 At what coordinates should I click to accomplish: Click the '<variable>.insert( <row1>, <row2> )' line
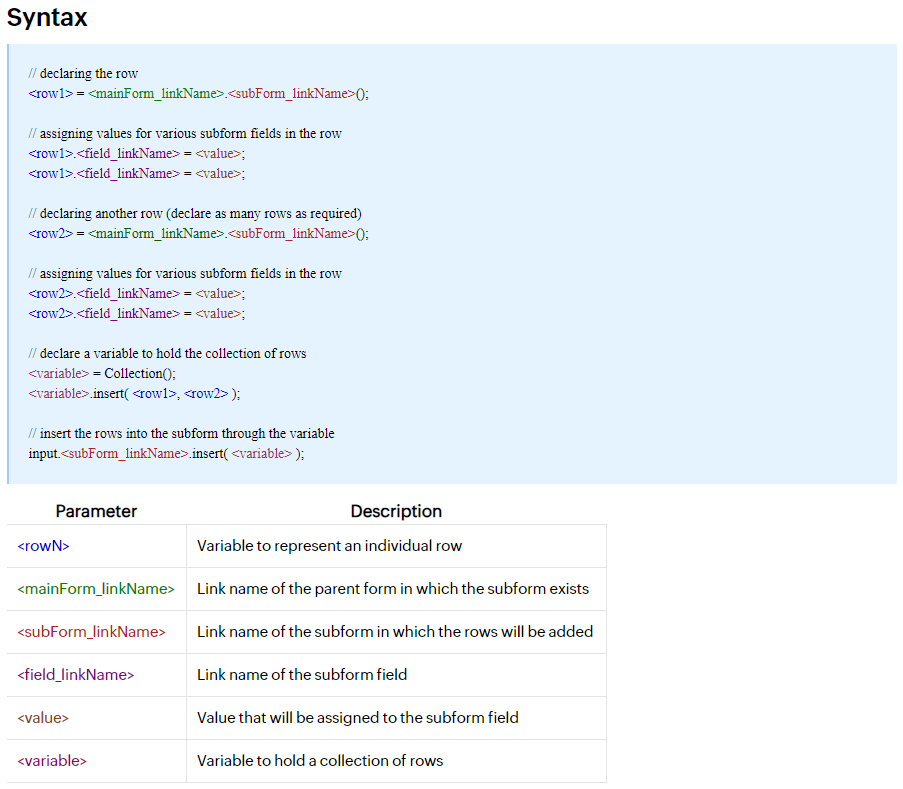pos(134,393)
